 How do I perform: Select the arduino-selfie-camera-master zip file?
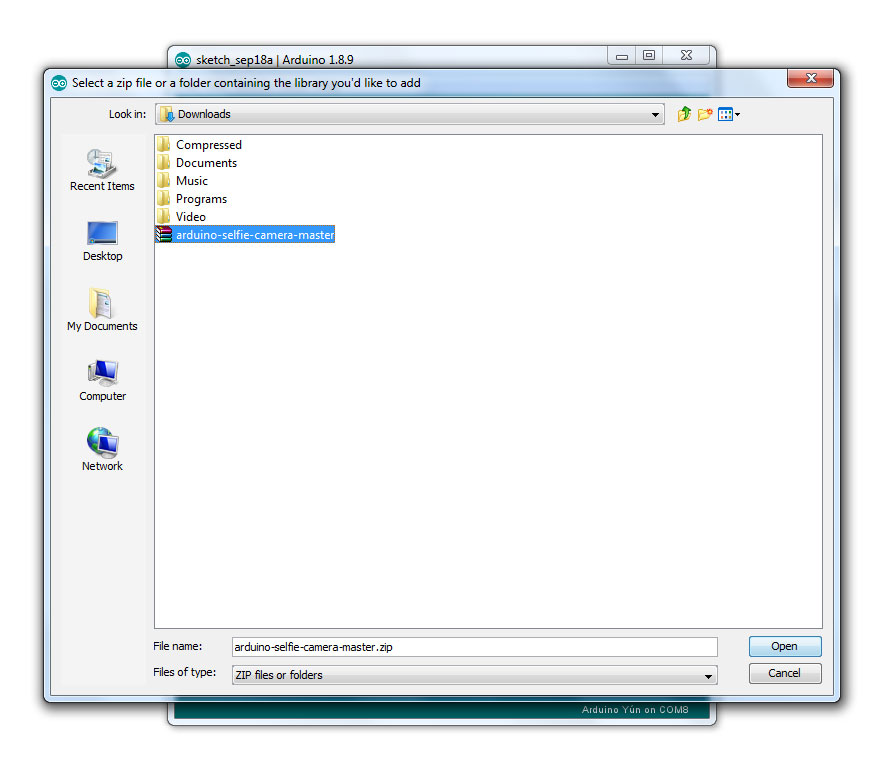(x=245, y=235)
